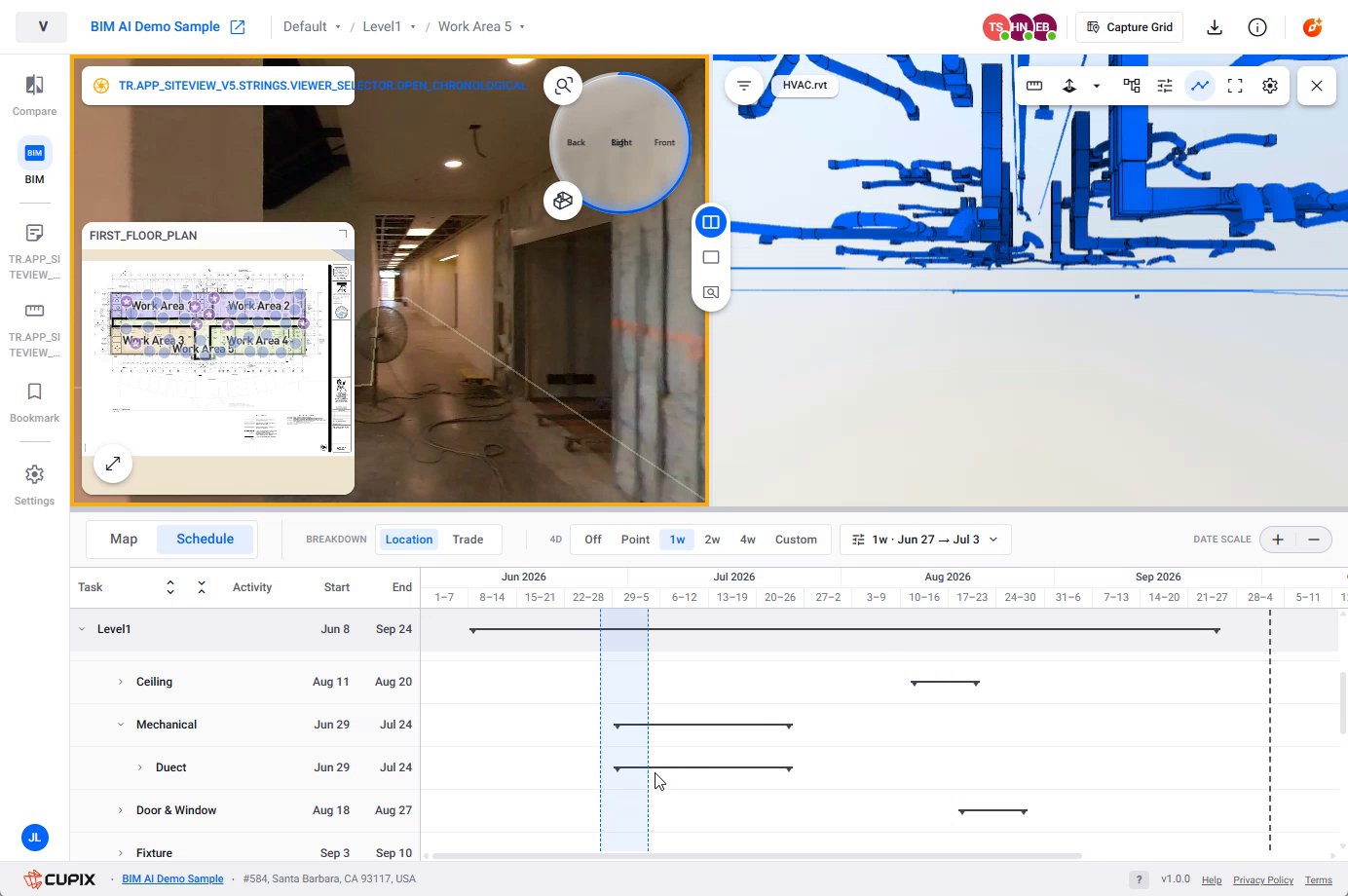The image size is (1348, 896).
Task: Select the split view layout icon
Action: [711, 222]
